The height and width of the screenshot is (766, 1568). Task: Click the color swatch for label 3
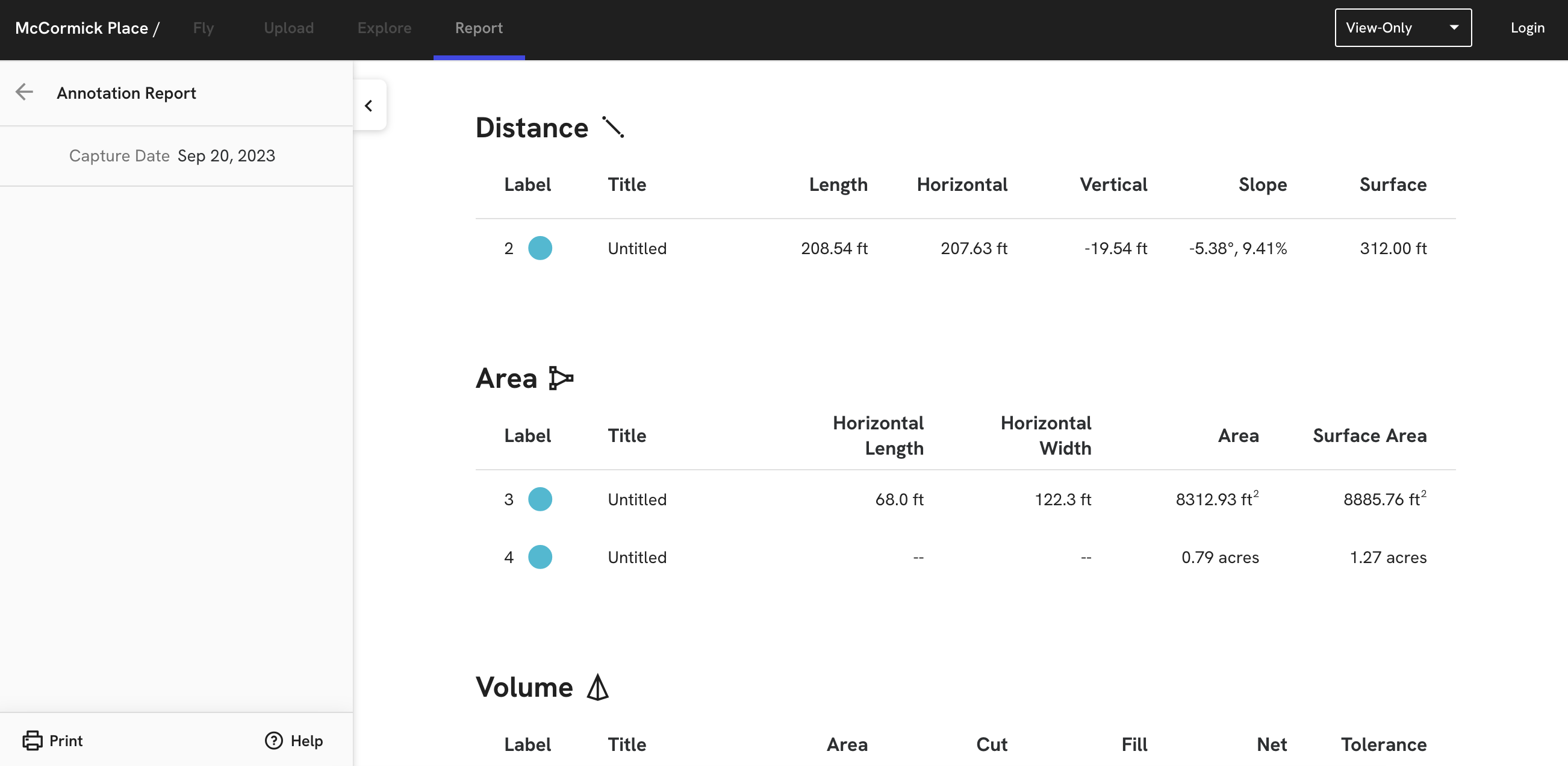coord(540,499)
